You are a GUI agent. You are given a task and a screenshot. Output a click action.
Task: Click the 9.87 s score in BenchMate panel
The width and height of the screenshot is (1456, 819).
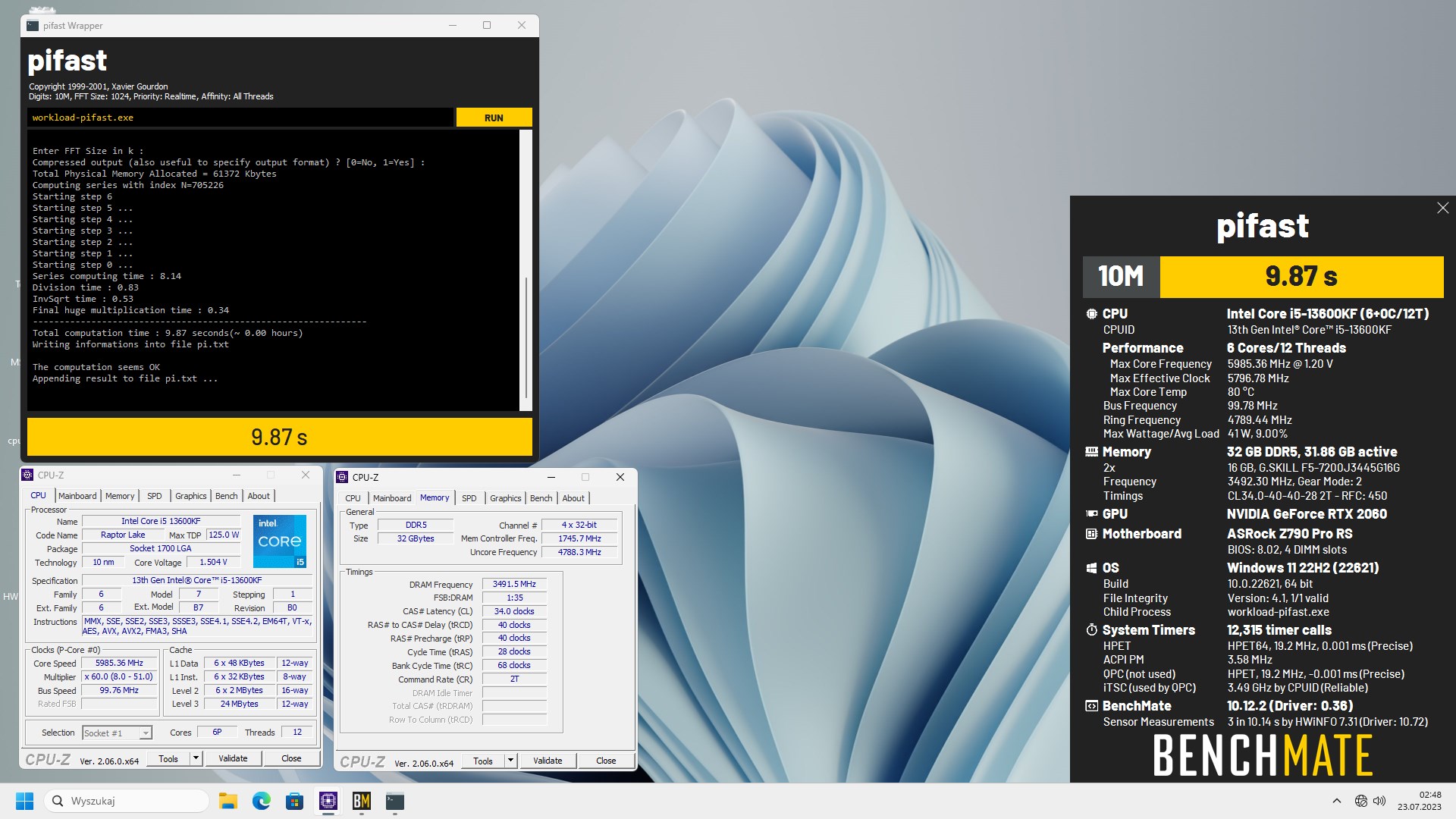tap(1301, 277)
